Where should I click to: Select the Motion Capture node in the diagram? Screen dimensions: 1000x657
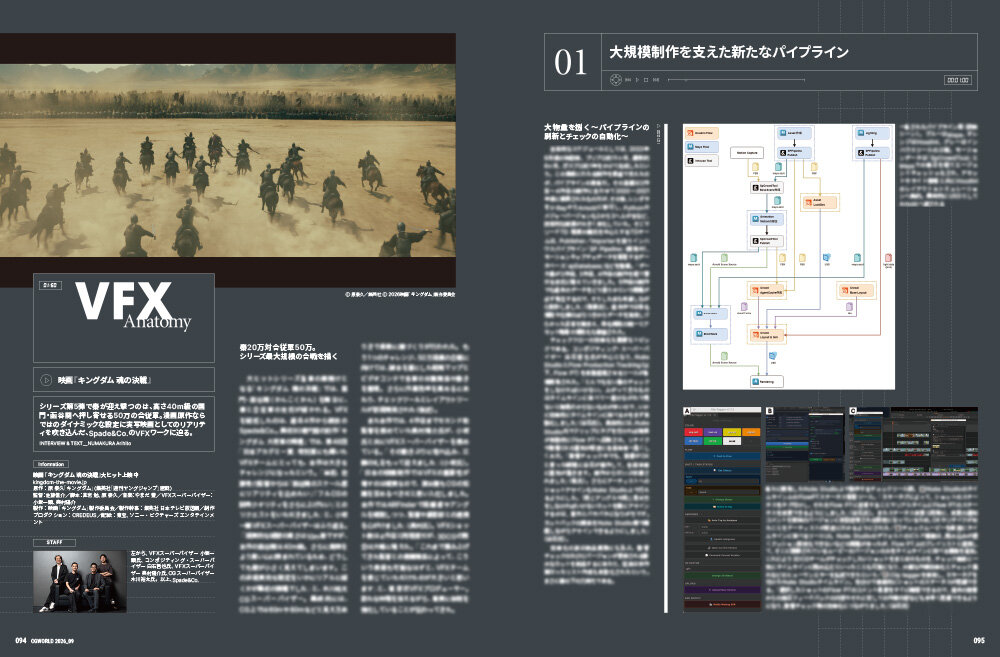tap(747, 152)
